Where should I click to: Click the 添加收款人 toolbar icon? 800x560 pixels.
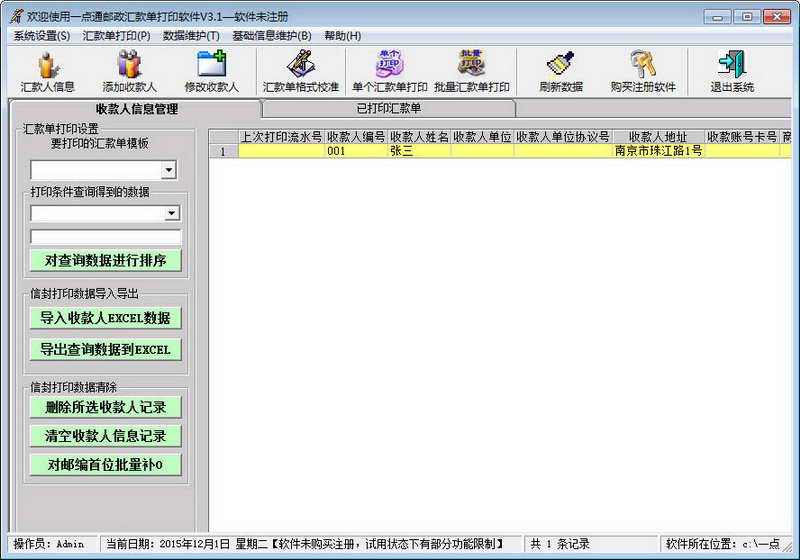pyautogui.click(x=129, y=71)
